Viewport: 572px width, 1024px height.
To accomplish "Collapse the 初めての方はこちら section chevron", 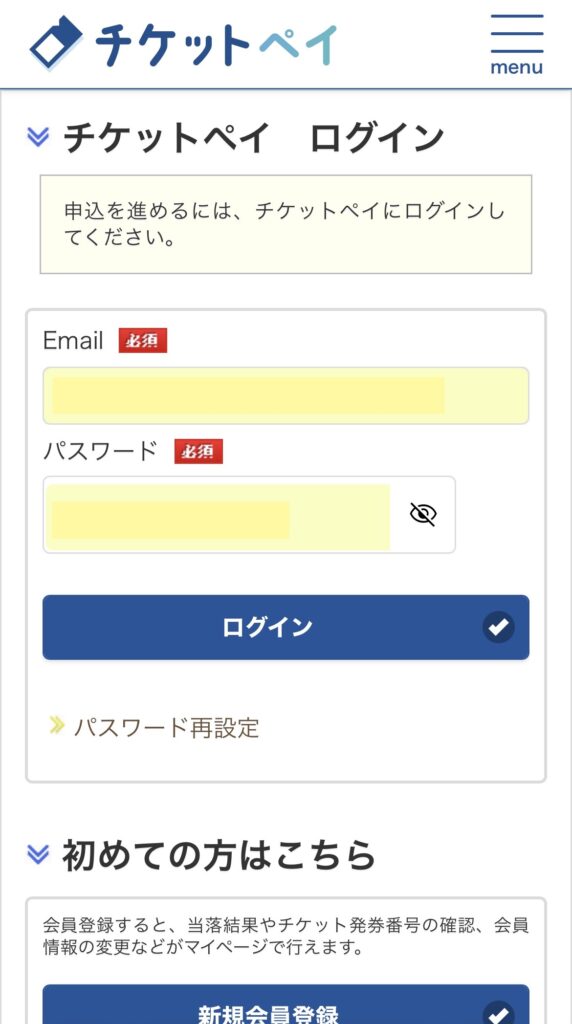I will [38, 854].
